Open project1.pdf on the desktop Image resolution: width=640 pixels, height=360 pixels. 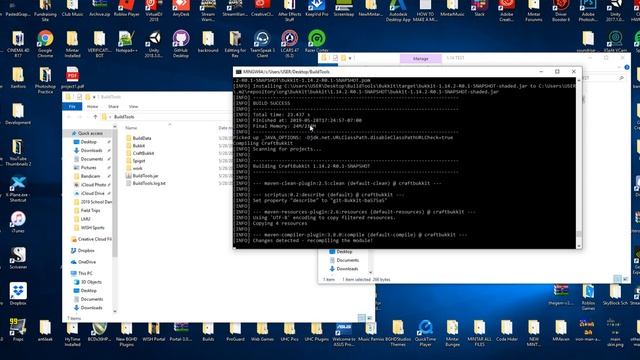coord(72,78)
